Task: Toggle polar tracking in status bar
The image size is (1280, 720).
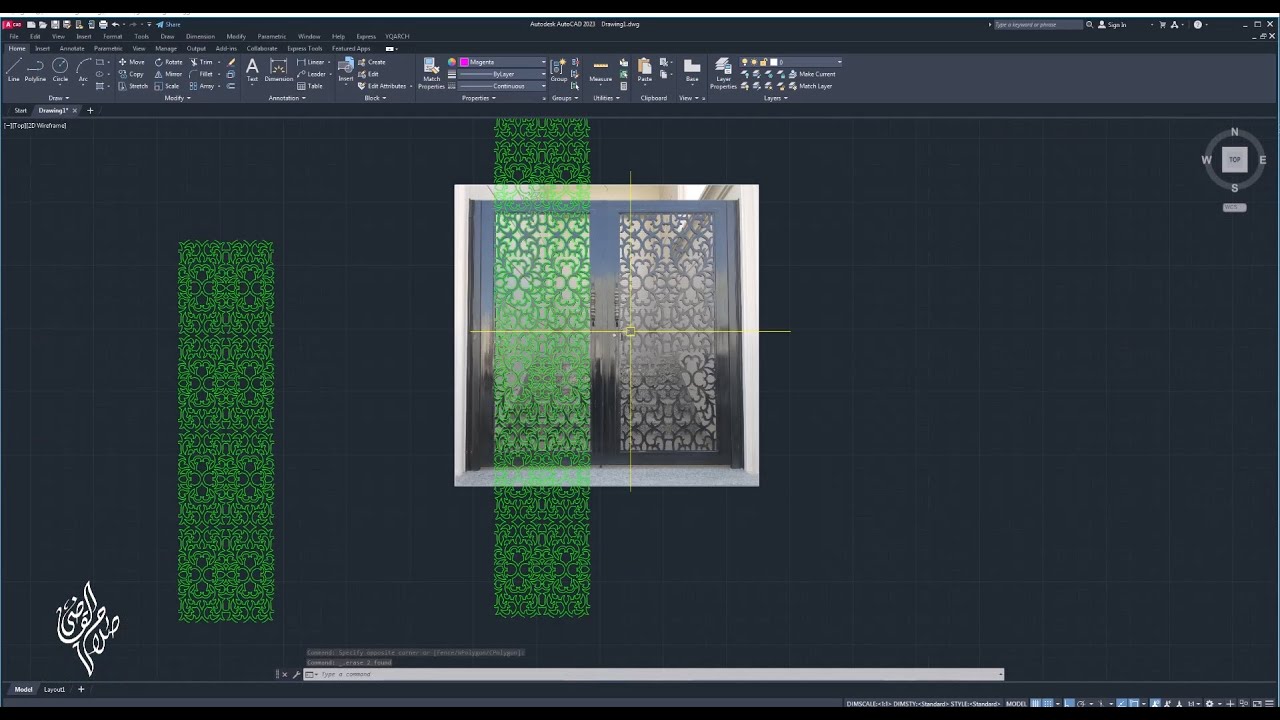Action: pyautogui.click(x=1081, y=703)
